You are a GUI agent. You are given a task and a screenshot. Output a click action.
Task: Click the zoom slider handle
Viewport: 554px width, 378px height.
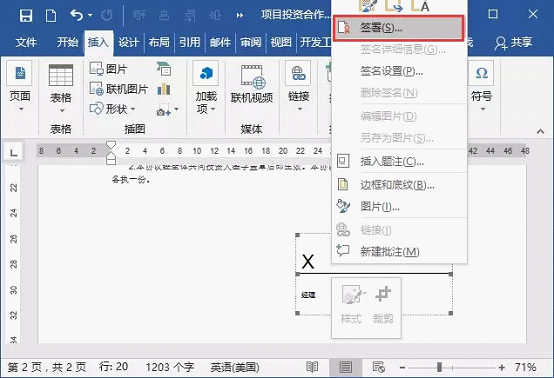tap(439, 367)
